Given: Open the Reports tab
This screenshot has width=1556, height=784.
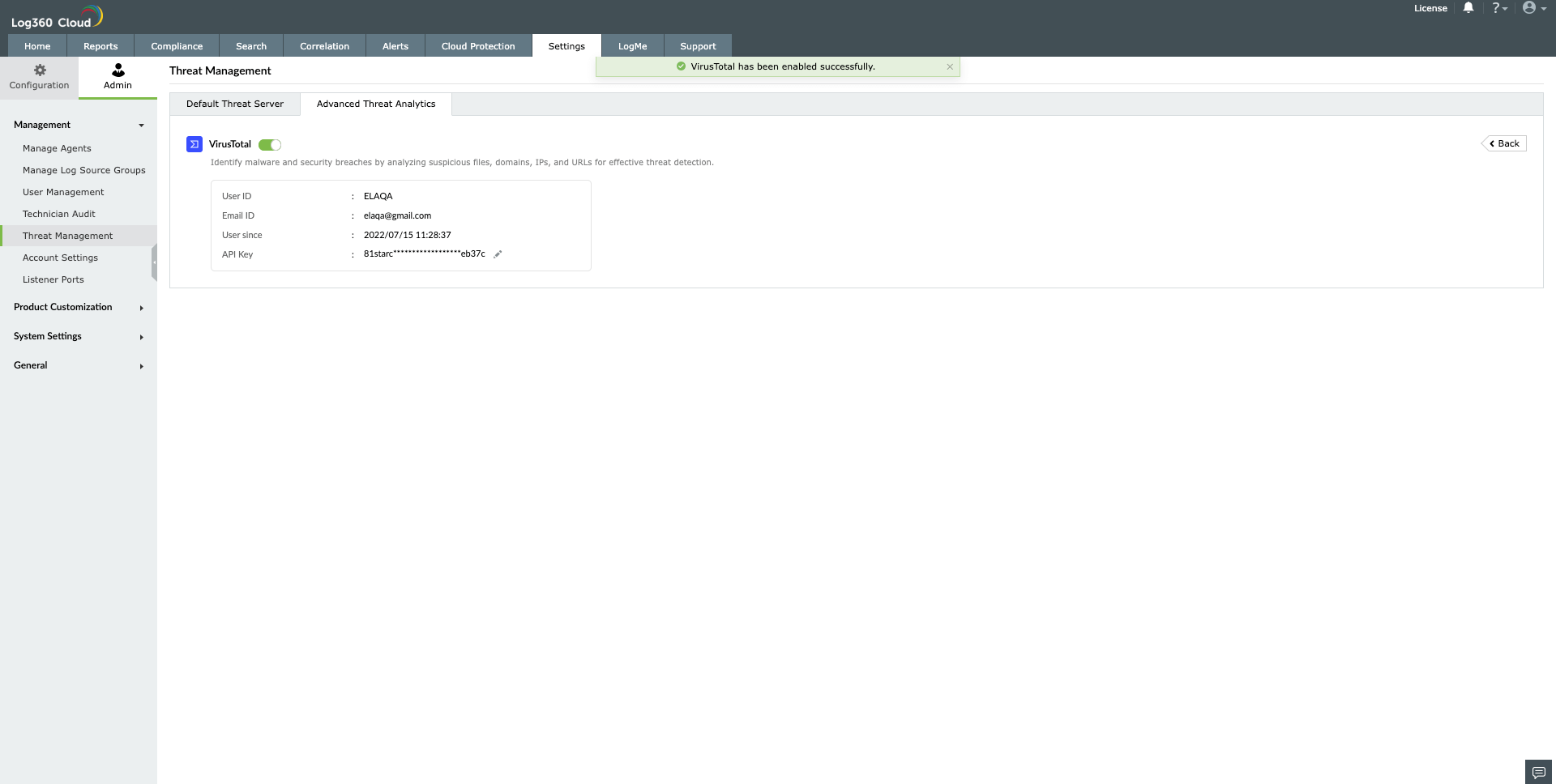Looking at the screenshot, I should click(100, 46).
